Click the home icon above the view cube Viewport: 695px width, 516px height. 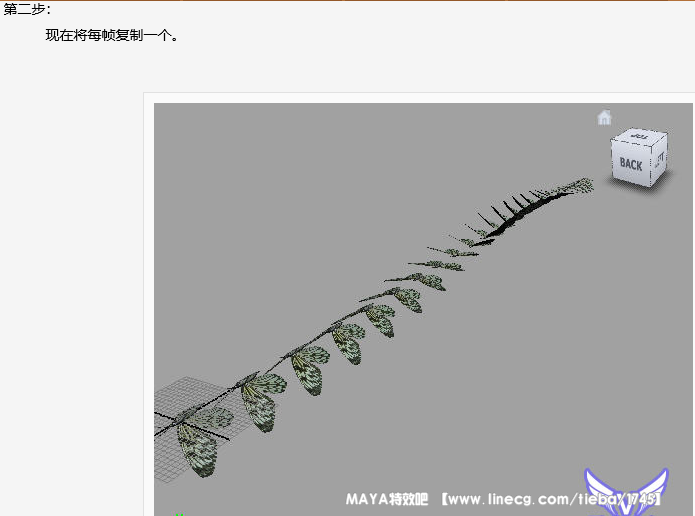pyautogui.click(x=604, y=118)
